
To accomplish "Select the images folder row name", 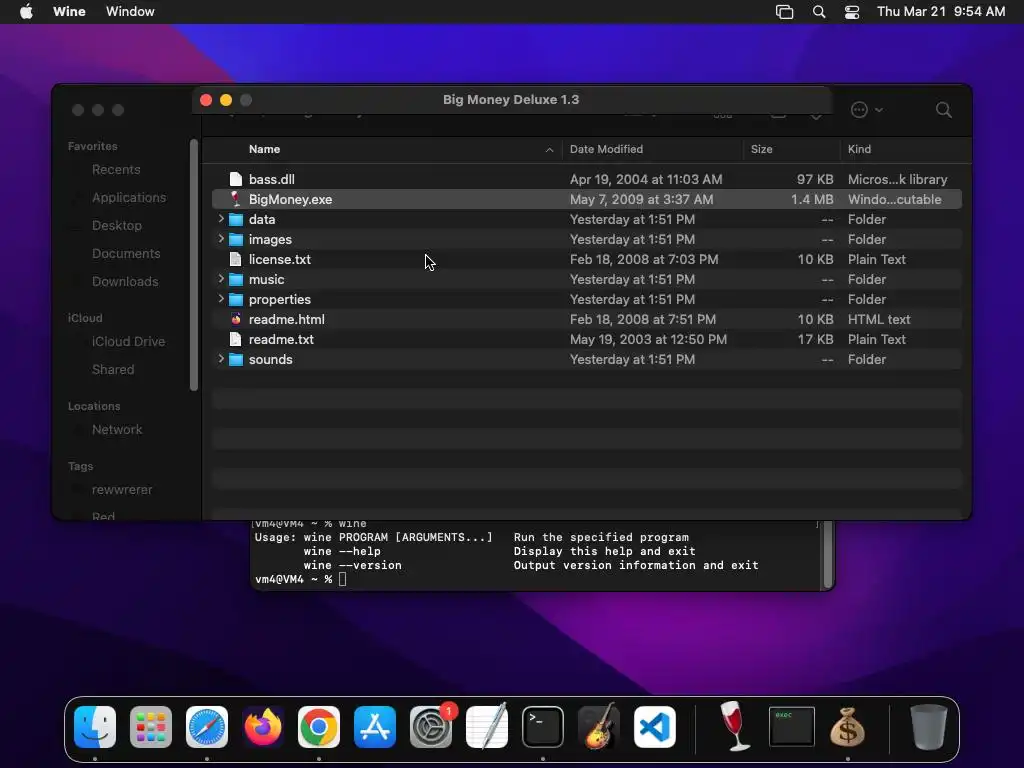I will (270, 240).
